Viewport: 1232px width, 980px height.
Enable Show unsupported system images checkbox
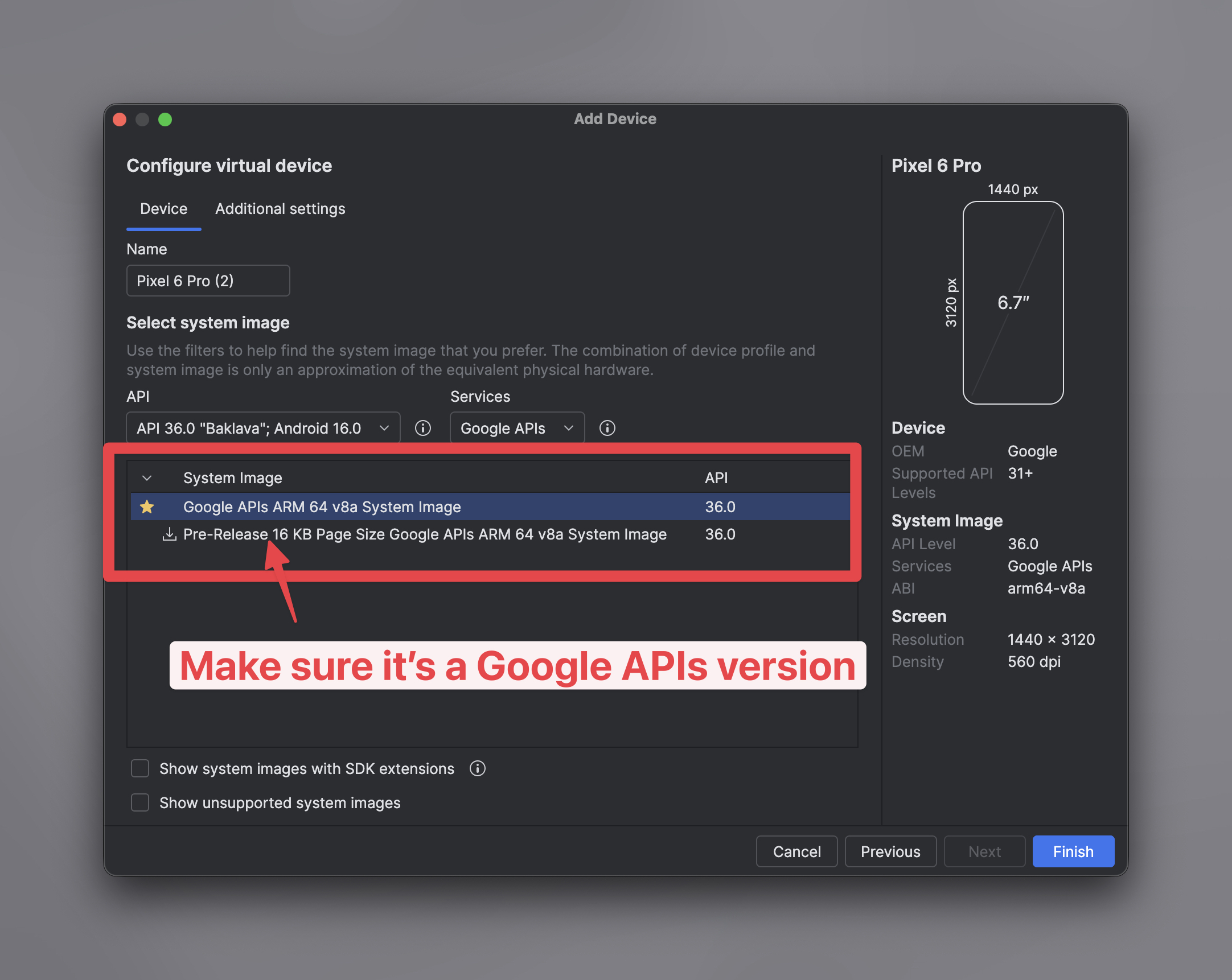tap(140, 803)
